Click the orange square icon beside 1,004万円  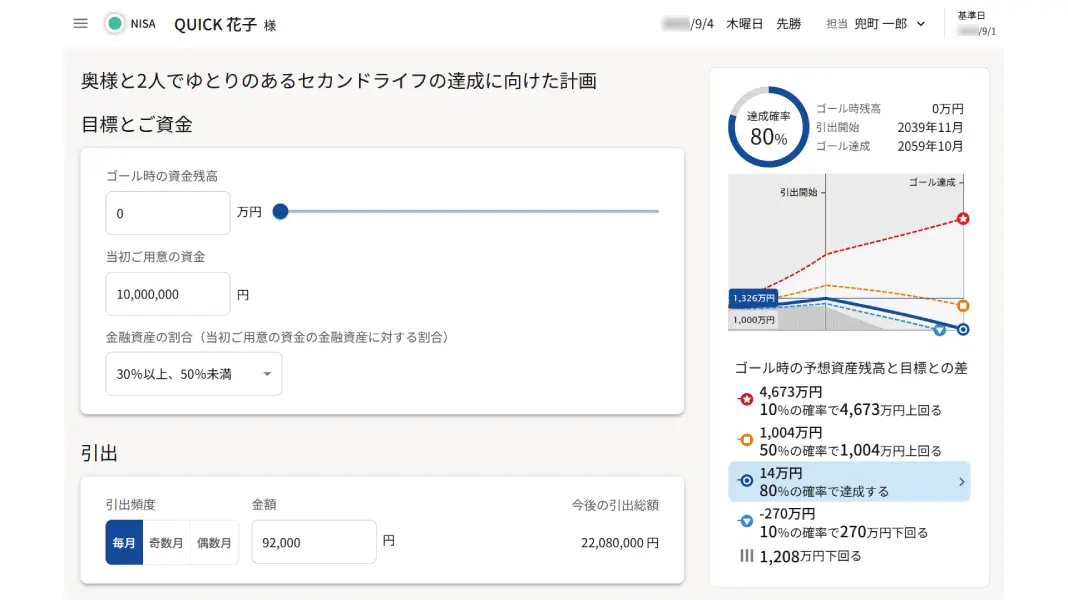coord(746,440)
